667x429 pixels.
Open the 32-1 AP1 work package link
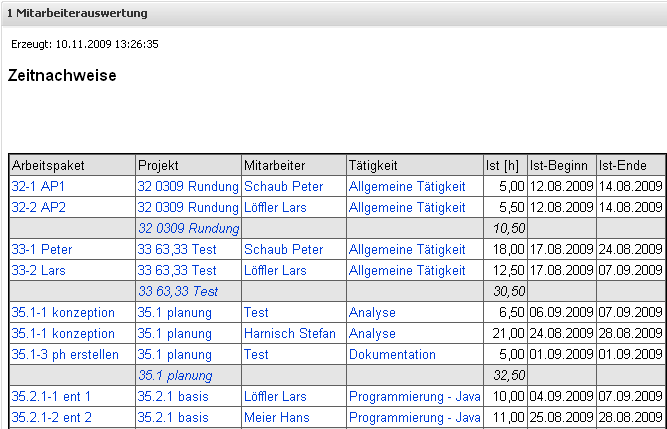point(38,186)
